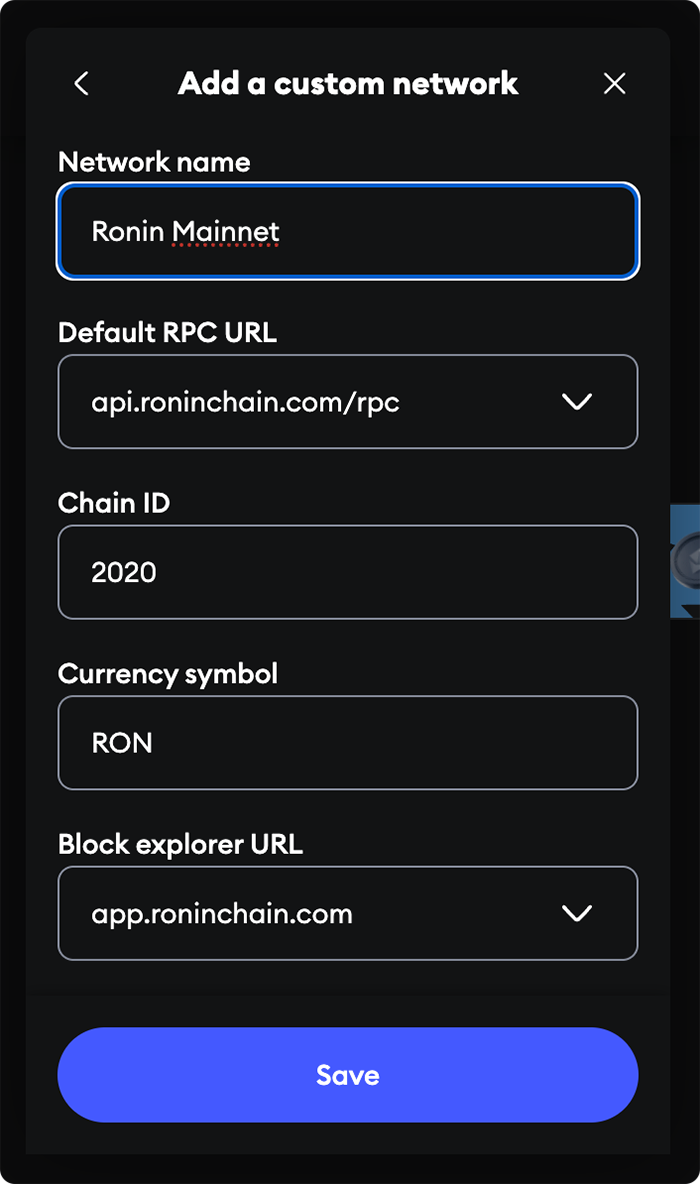This screenshot has width=700, height=1184.
Task: Focus the Network name input field
Action: [x=348, y=231]
